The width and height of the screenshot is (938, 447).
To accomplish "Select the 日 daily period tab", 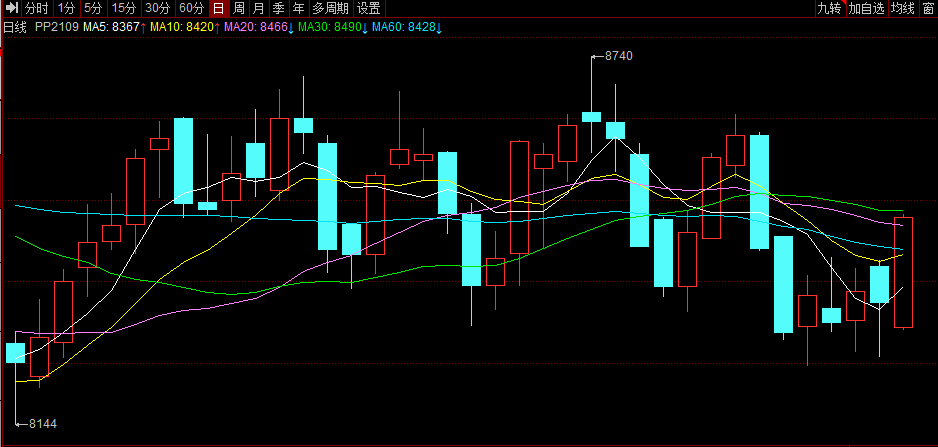I will click(x=220, y=8).
